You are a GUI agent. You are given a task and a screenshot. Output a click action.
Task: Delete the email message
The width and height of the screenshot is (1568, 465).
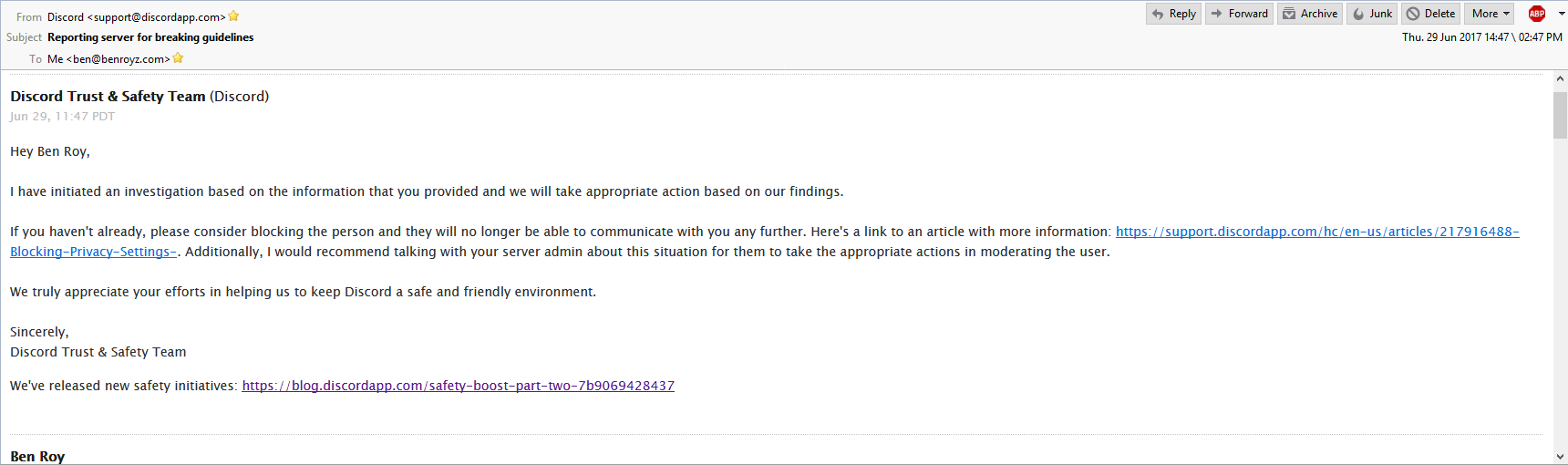point(1431,14)
